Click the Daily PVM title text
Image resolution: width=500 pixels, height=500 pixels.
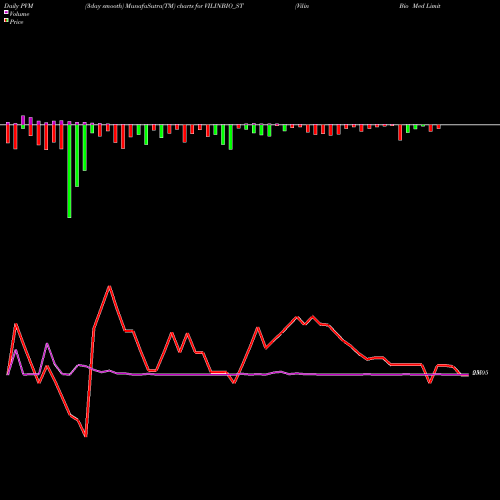[19, 6]
